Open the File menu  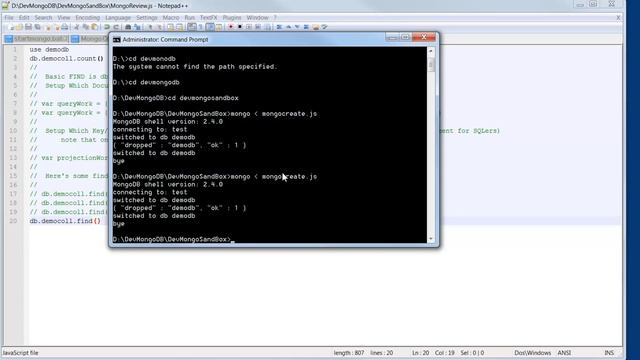[x=9, y=18]
